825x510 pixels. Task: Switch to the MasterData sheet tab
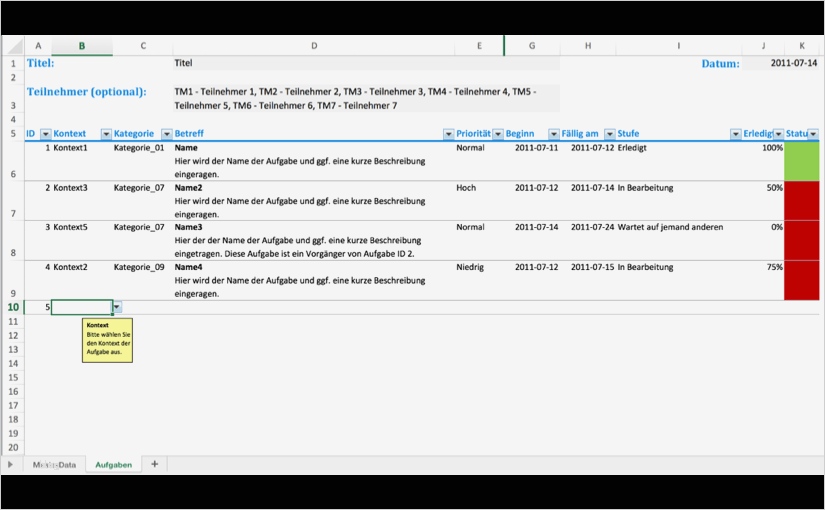click(54, 465)
